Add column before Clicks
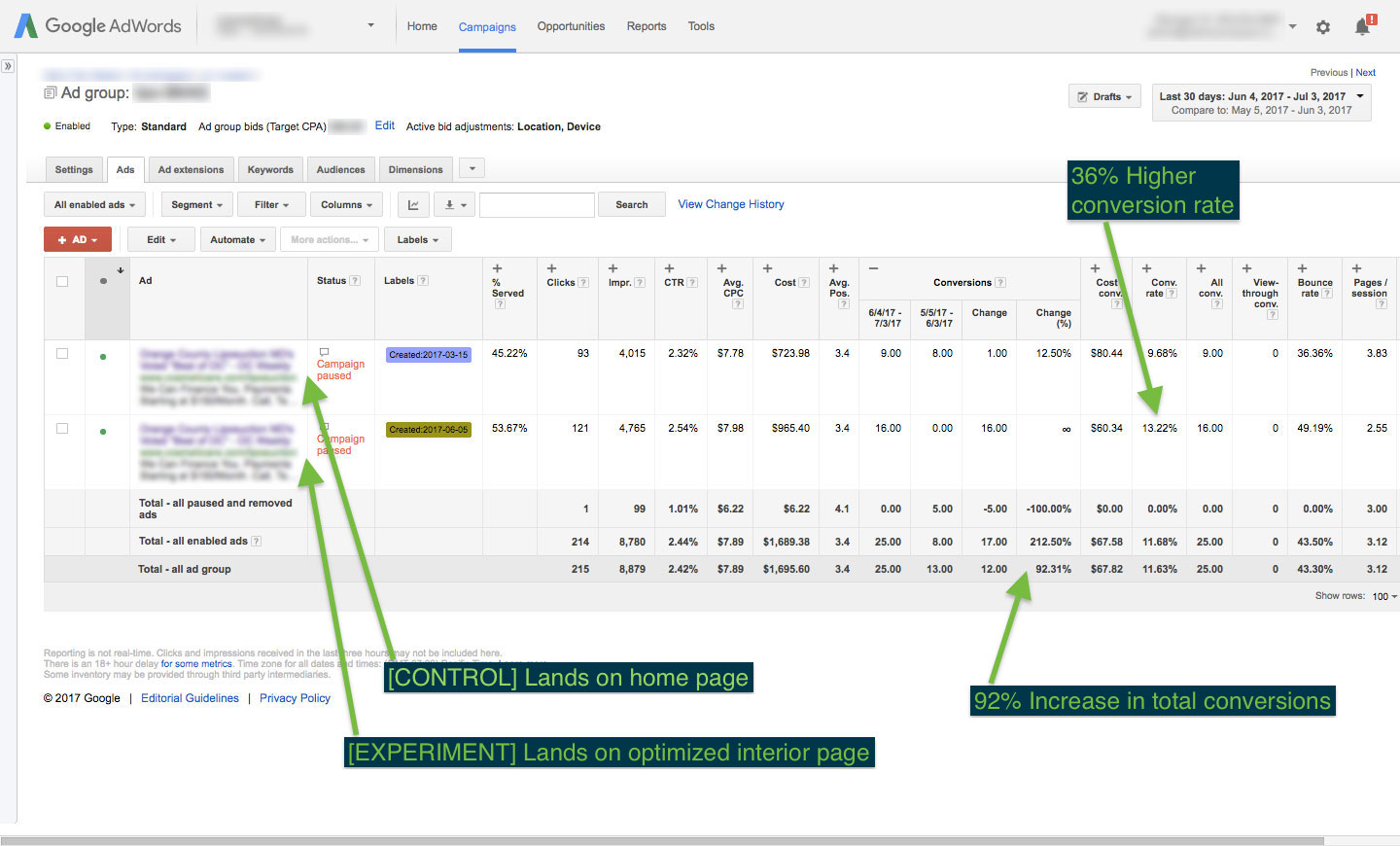This screenshot has width=1400, height=846. 552,268
